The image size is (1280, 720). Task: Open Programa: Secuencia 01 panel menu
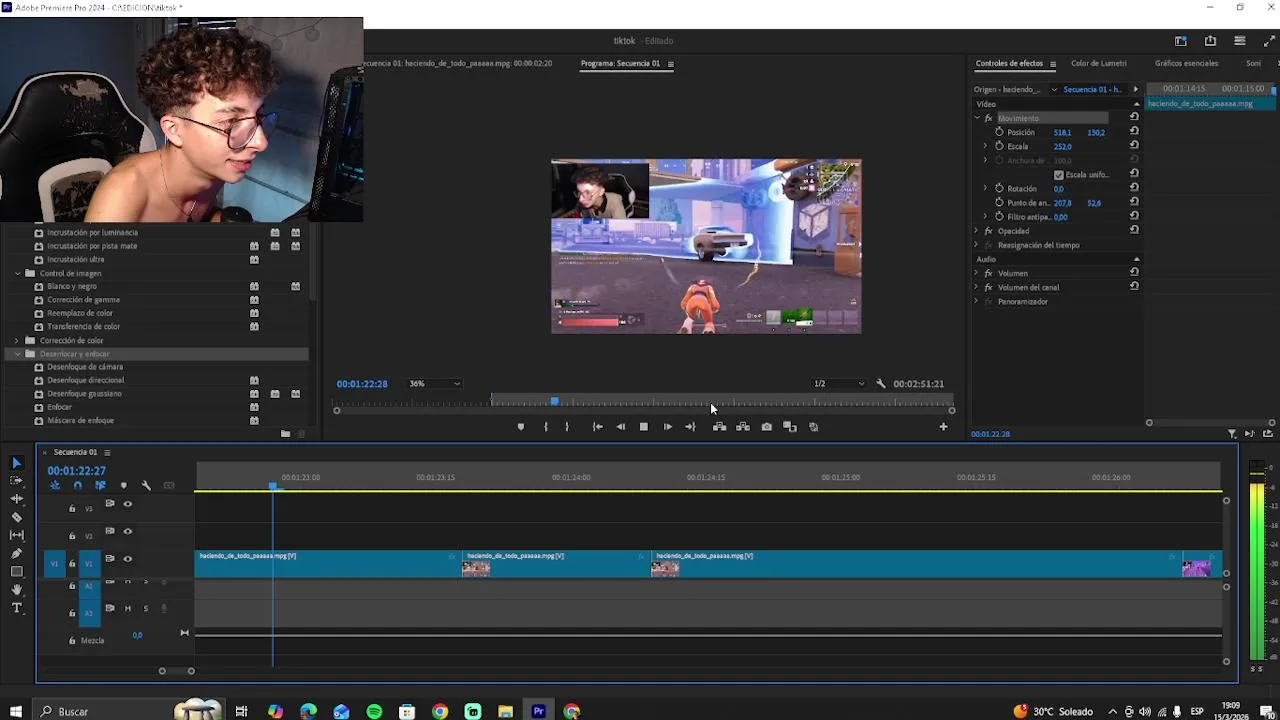pos(670,64)
